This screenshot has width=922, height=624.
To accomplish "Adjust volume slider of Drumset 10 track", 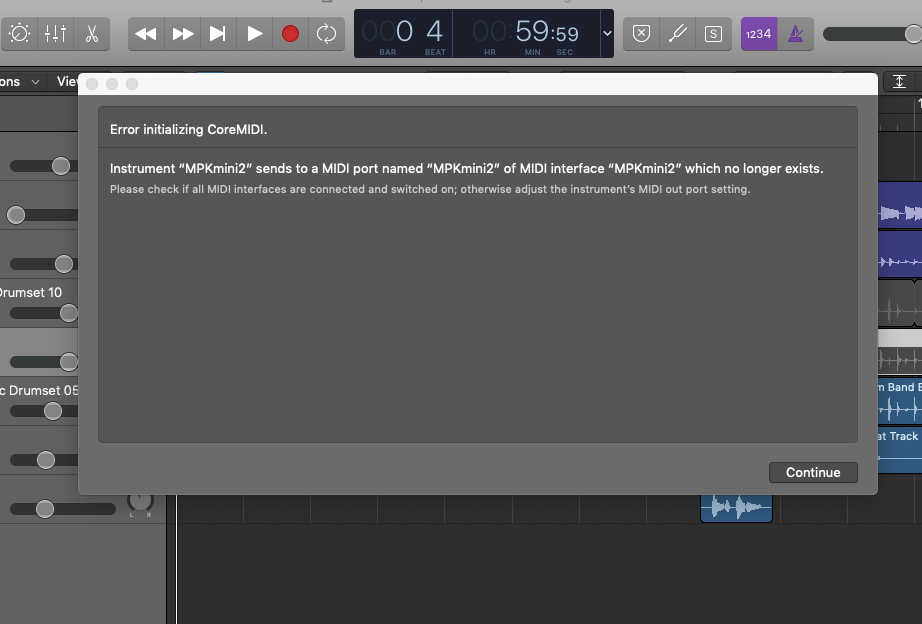I will pos(68,313).
